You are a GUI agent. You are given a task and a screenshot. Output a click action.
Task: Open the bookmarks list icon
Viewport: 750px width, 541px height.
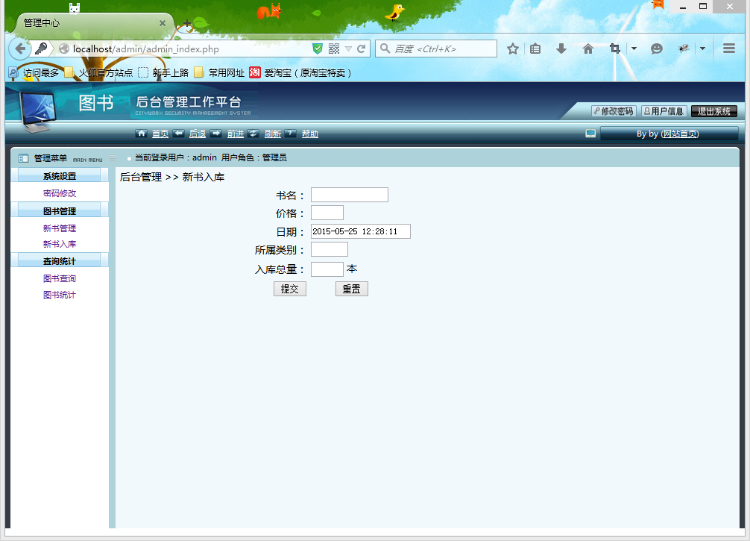(535, 48)
